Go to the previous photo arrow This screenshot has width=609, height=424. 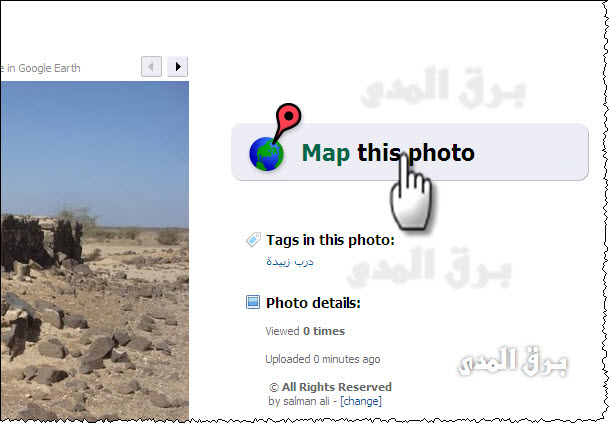(151, 66)
